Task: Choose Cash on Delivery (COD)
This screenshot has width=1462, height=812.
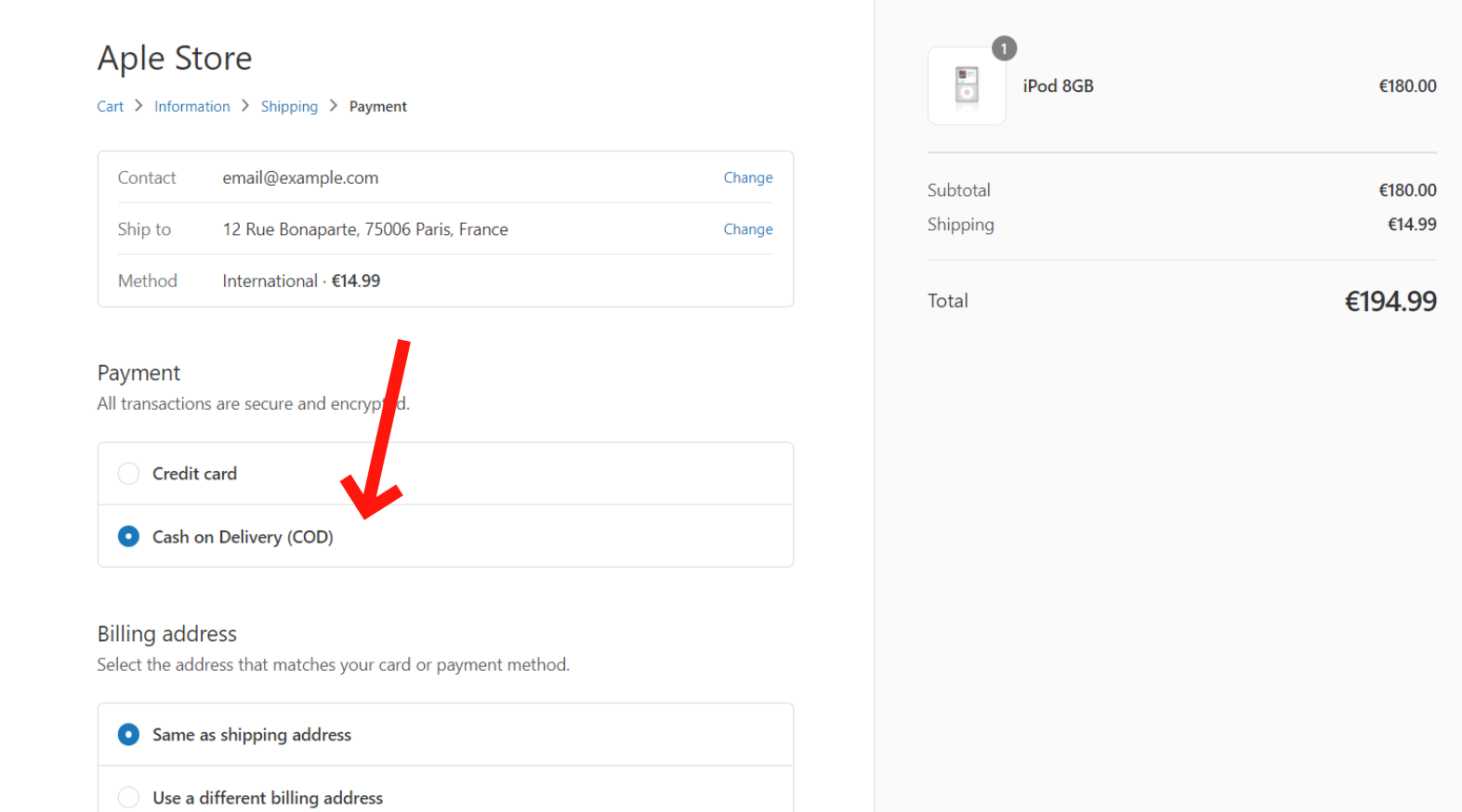Action: click(129, 537)
